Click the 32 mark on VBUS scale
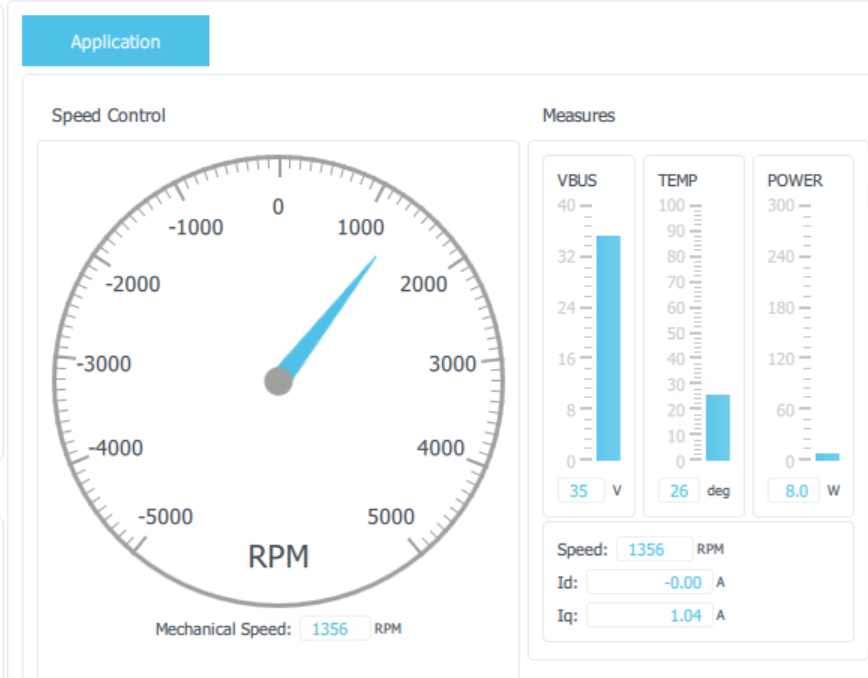 566,257
